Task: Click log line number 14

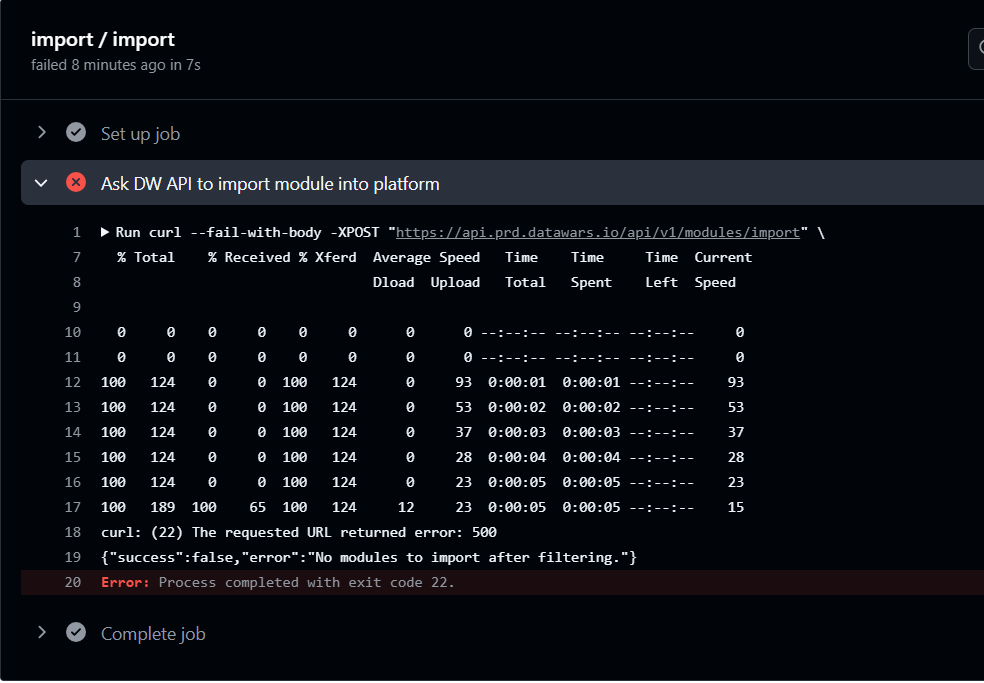Action: click(73, 433)
